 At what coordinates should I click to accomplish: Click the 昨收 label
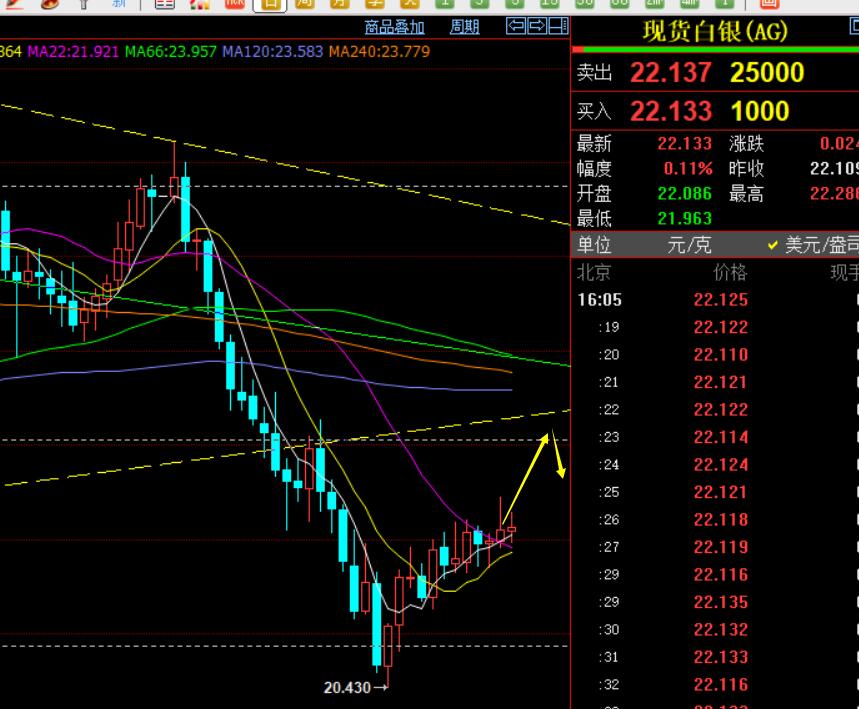pos(746,168)
